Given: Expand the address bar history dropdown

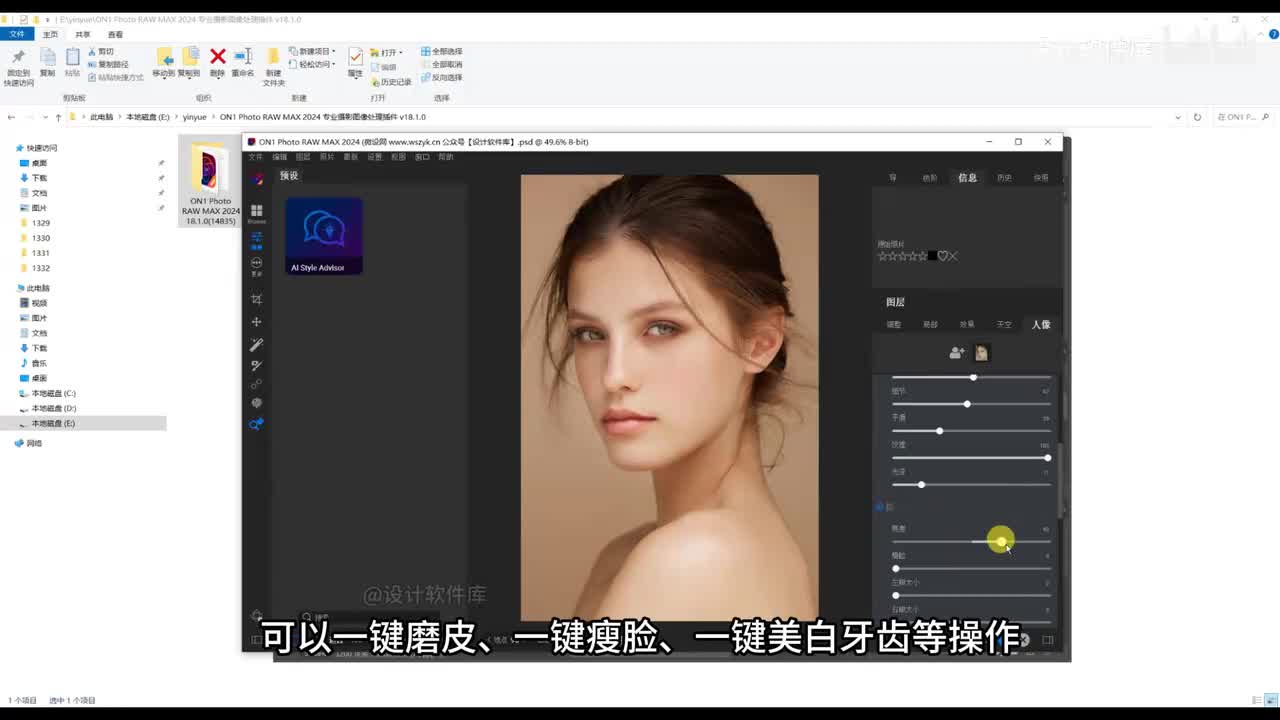Looking at the screenshot, I should point(1177,117).
